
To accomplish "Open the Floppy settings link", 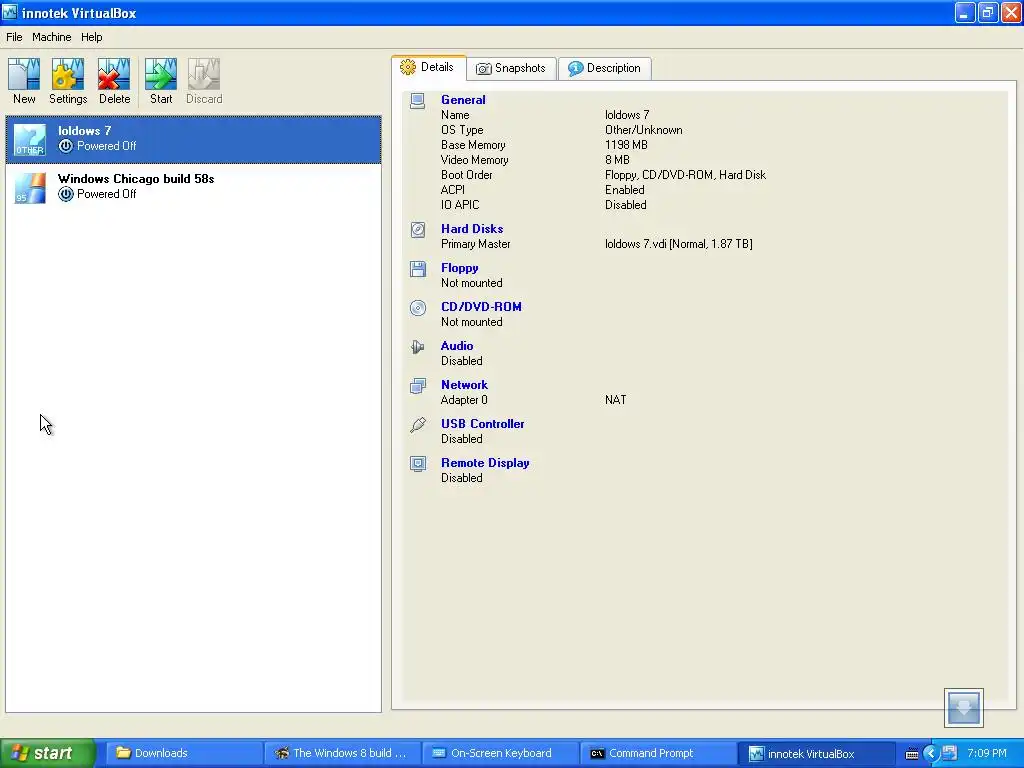I will tap(459, 268).
